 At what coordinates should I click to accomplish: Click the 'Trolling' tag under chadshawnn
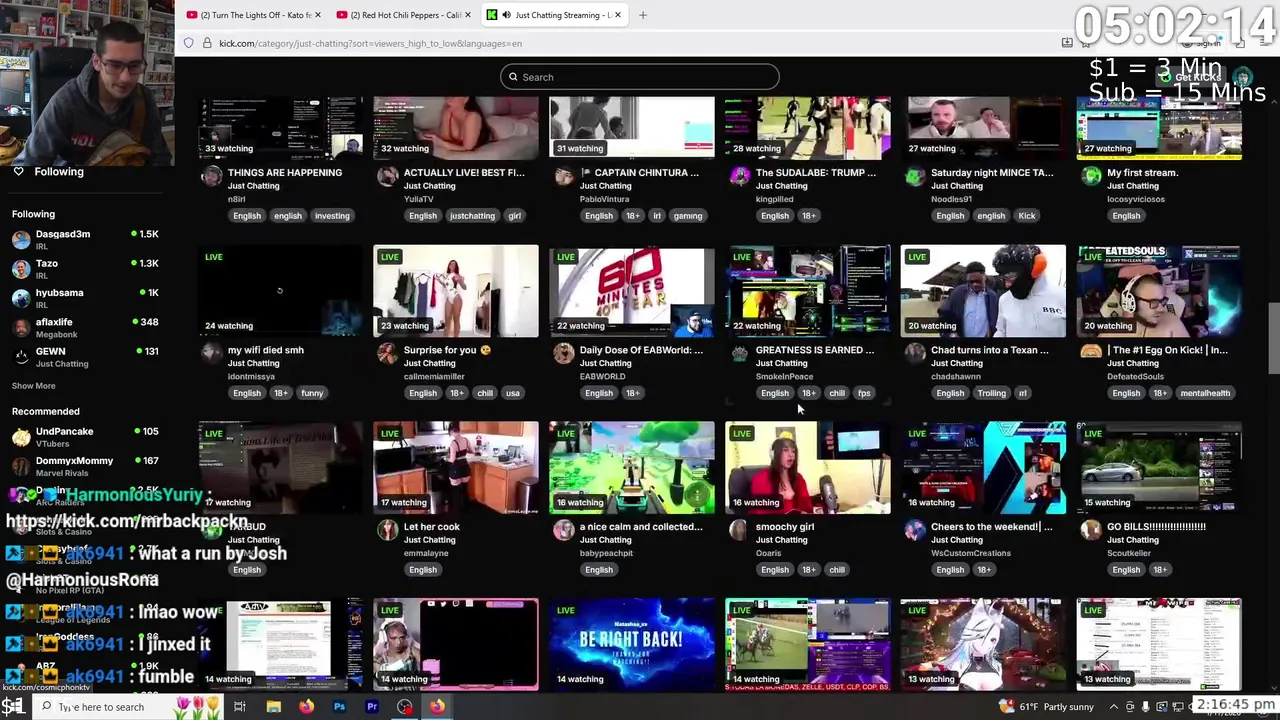pos(992,393)
